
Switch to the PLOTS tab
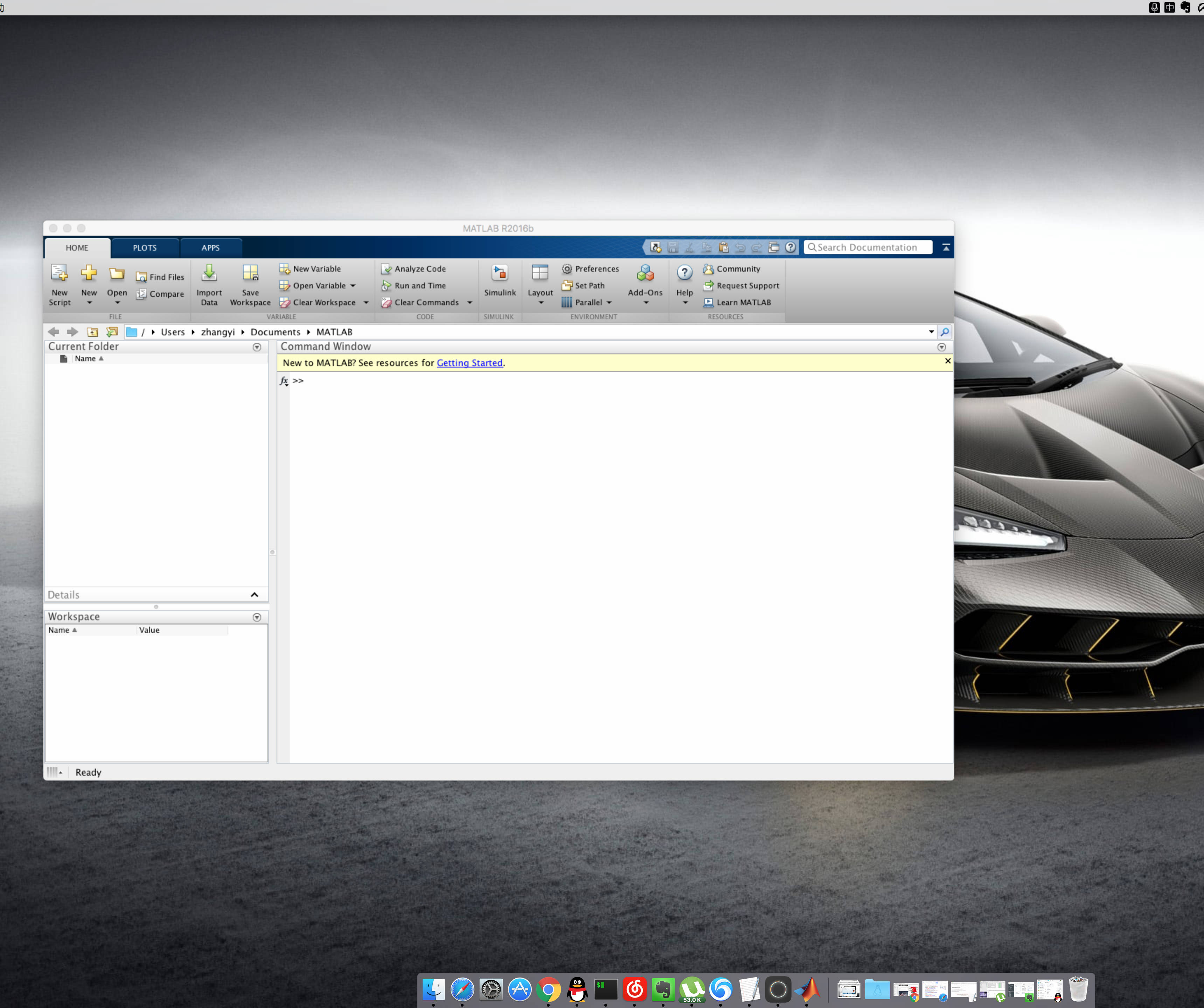pyautogui.click(x=145, y=247)
